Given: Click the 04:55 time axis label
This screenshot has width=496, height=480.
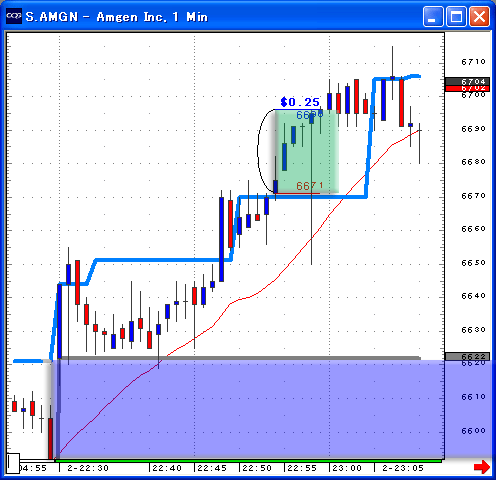Looking at the screenshot, I should [33, 468].
